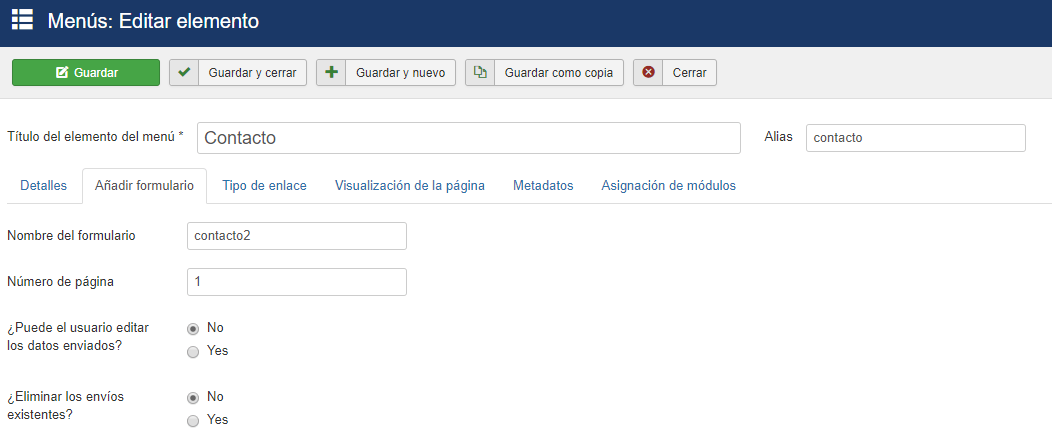Image resolution: width=1052 pixels, height=436 pixels.
Task: Select No for Eliminar los envíos existentes
Action: tap(193, 397)
